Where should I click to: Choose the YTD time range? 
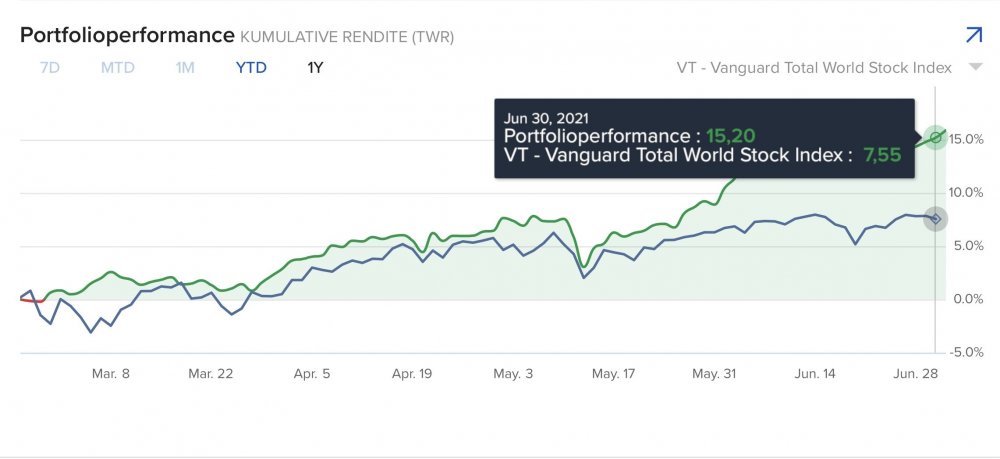[250, 68]
